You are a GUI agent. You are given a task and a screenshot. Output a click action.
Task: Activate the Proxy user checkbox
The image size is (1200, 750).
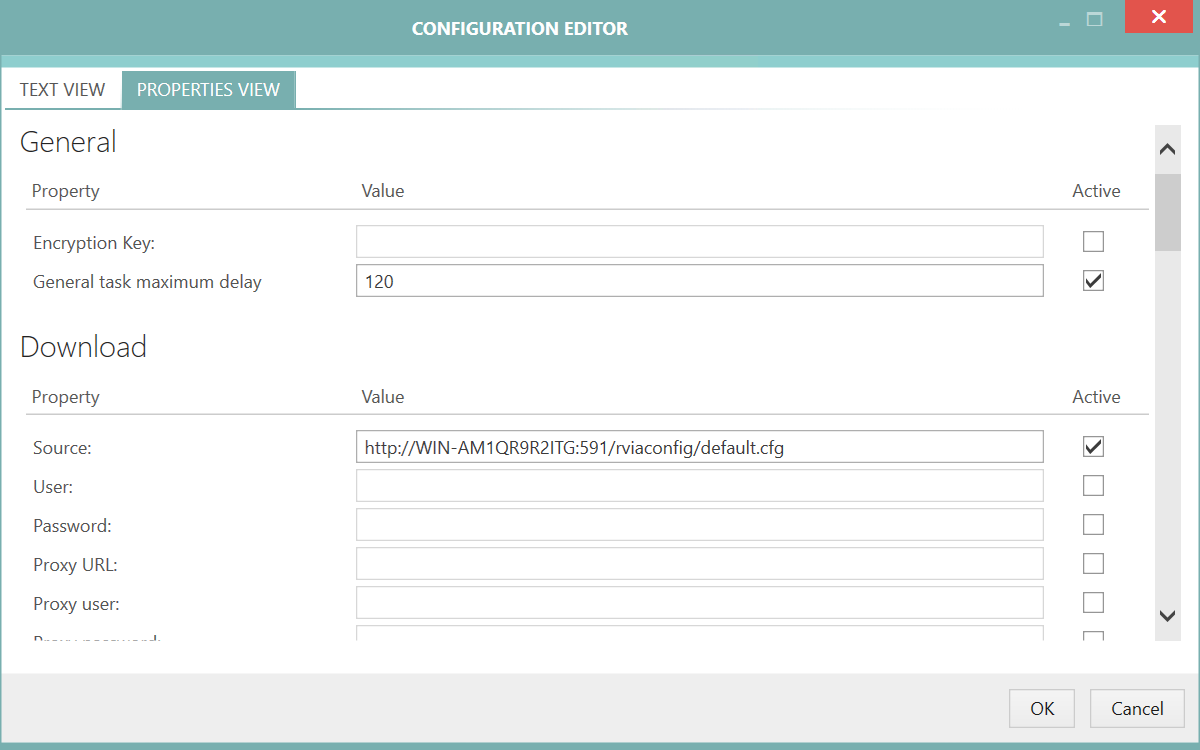[x=1093, y=602]
